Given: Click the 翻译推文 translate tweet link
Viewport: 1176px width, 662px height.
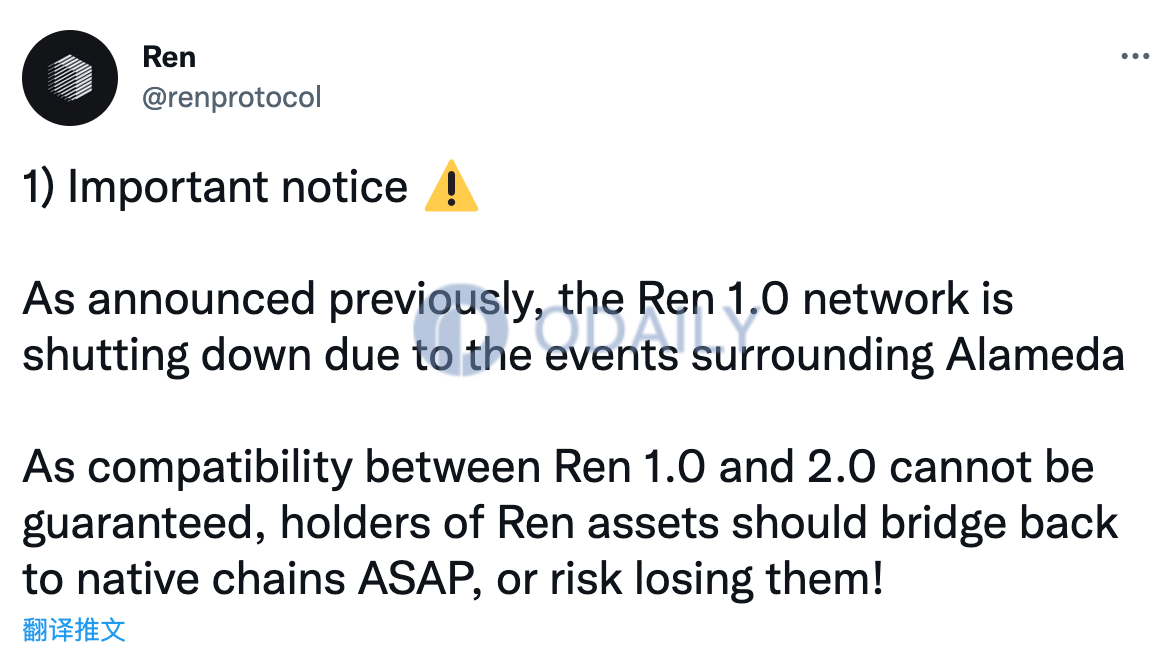Looking at the screenshot, I should coord(74,630).
